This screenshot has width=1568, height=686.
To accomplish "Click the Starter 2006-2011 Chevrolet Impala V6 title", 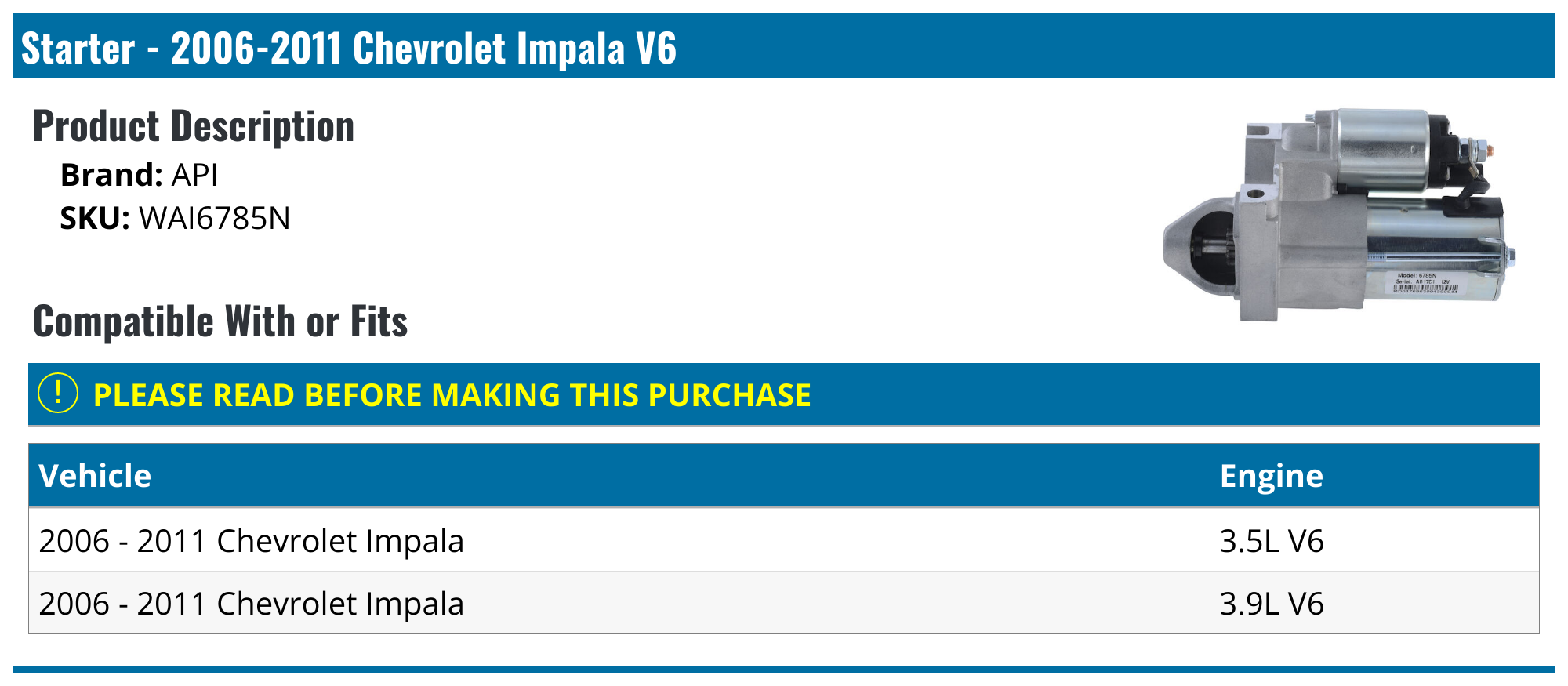I will tap(348, 48).
